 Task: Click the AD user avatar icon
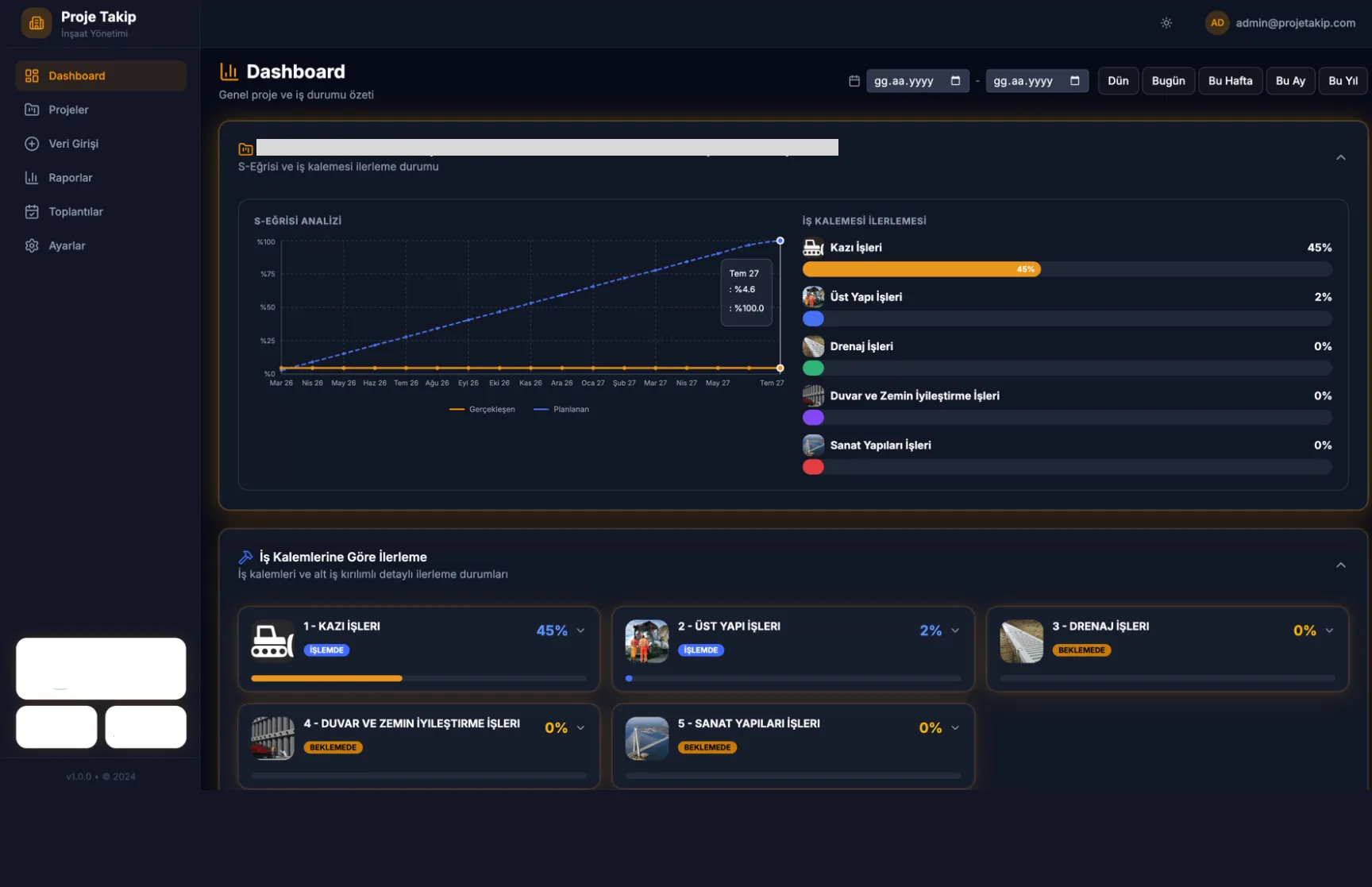(1216, 23)
